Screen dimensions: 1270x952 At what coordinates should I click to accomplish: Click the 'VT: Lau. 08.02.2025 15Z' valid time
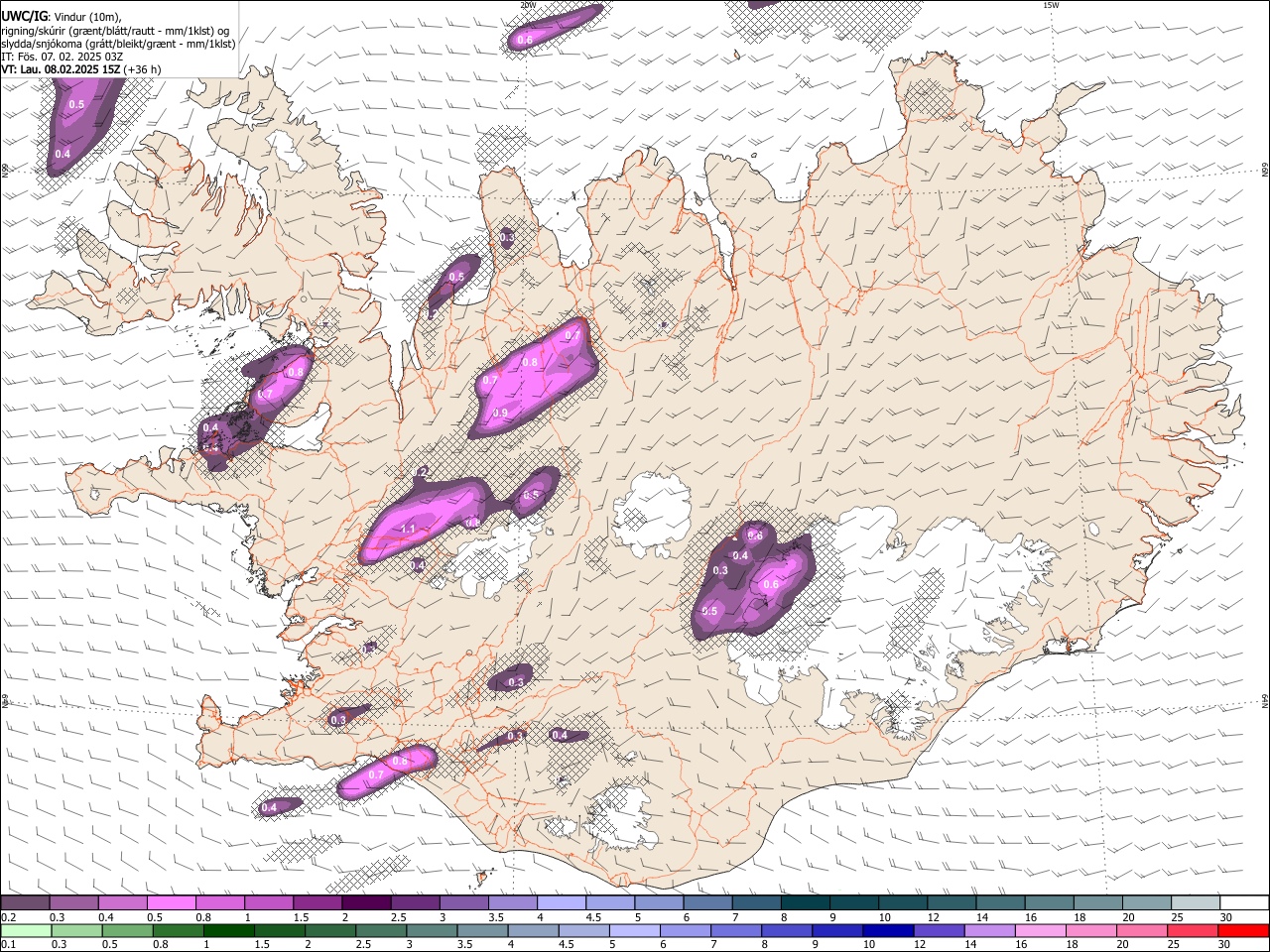pos(61,69)
